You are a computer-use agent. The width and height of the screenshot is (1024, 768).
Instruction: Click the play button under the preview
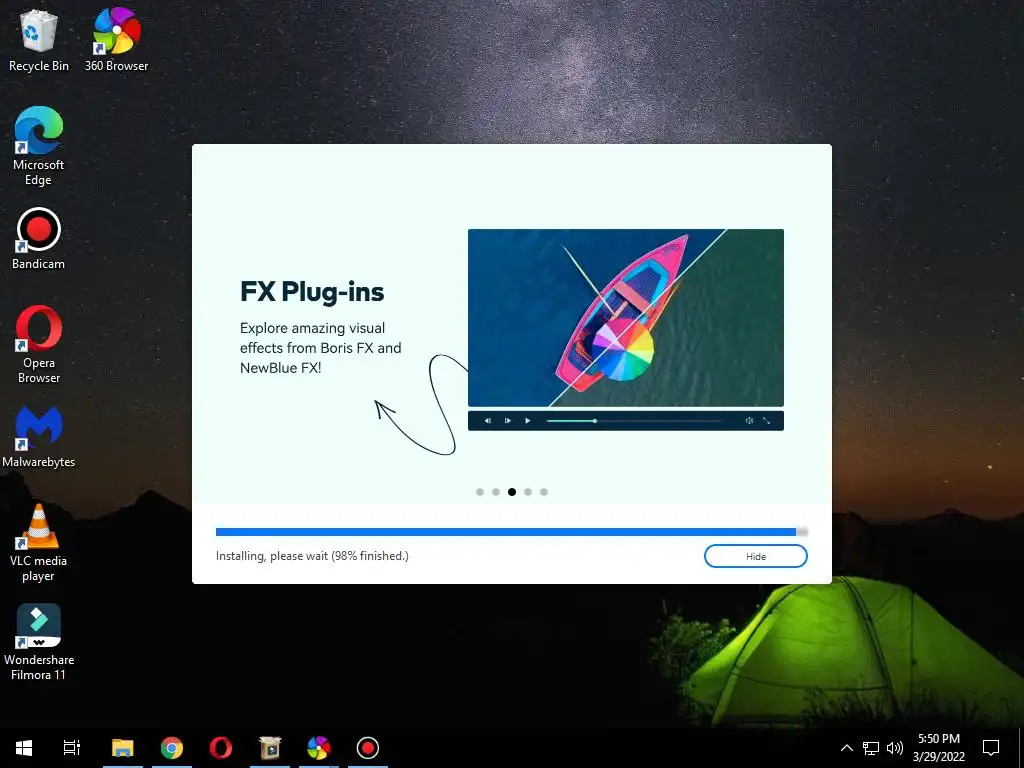point(528,421)
